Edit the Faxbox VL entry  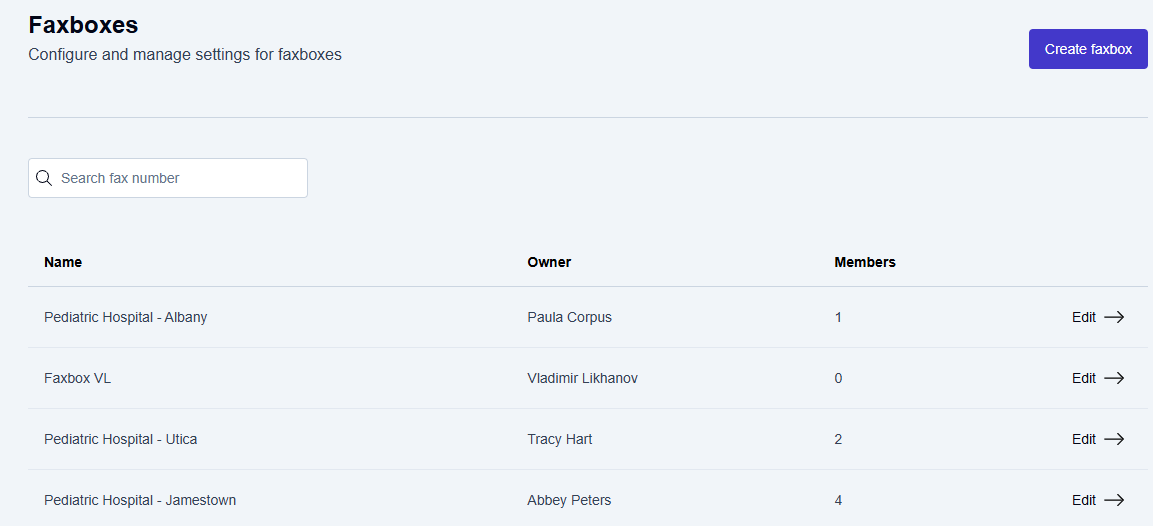[x=1084, y=378]
